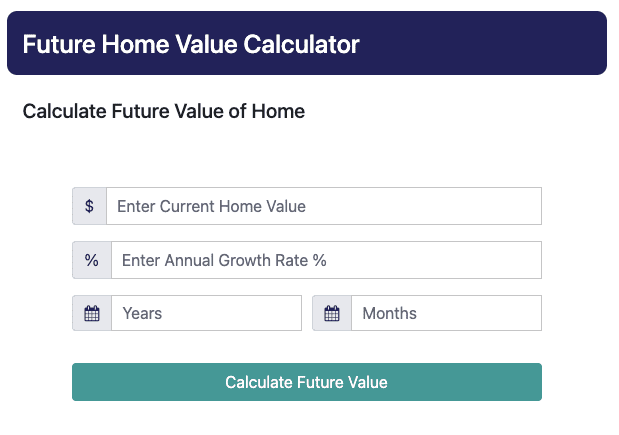Select the Months input box
The width and height of the screenshot is (619, 435).
coord(446,313)
